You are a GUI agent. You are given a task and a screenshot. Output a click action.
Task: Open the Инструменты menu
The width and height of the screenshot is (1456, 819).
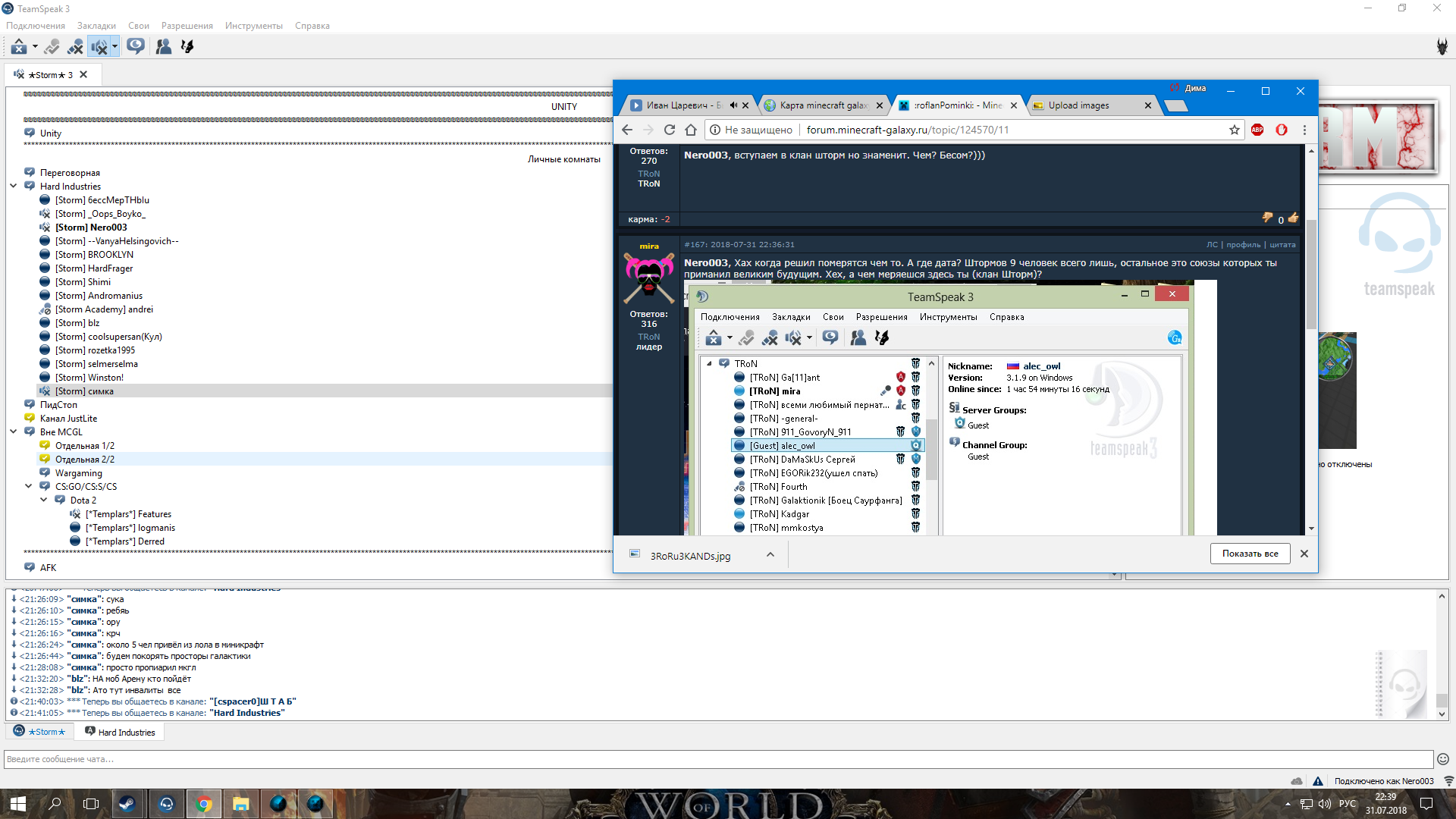point(253,26)
